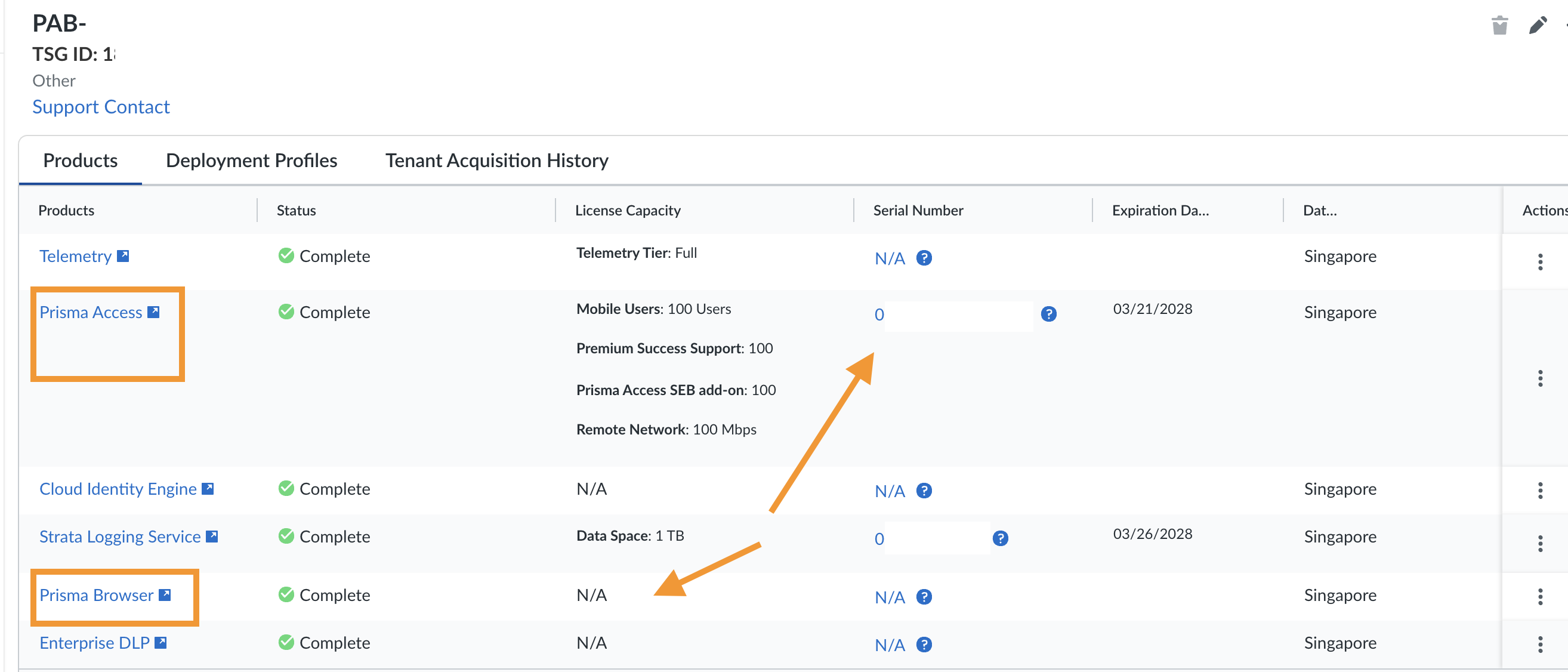
Task: Switch to the Tenant Acquisition History tab
Action: coord(496,160)
